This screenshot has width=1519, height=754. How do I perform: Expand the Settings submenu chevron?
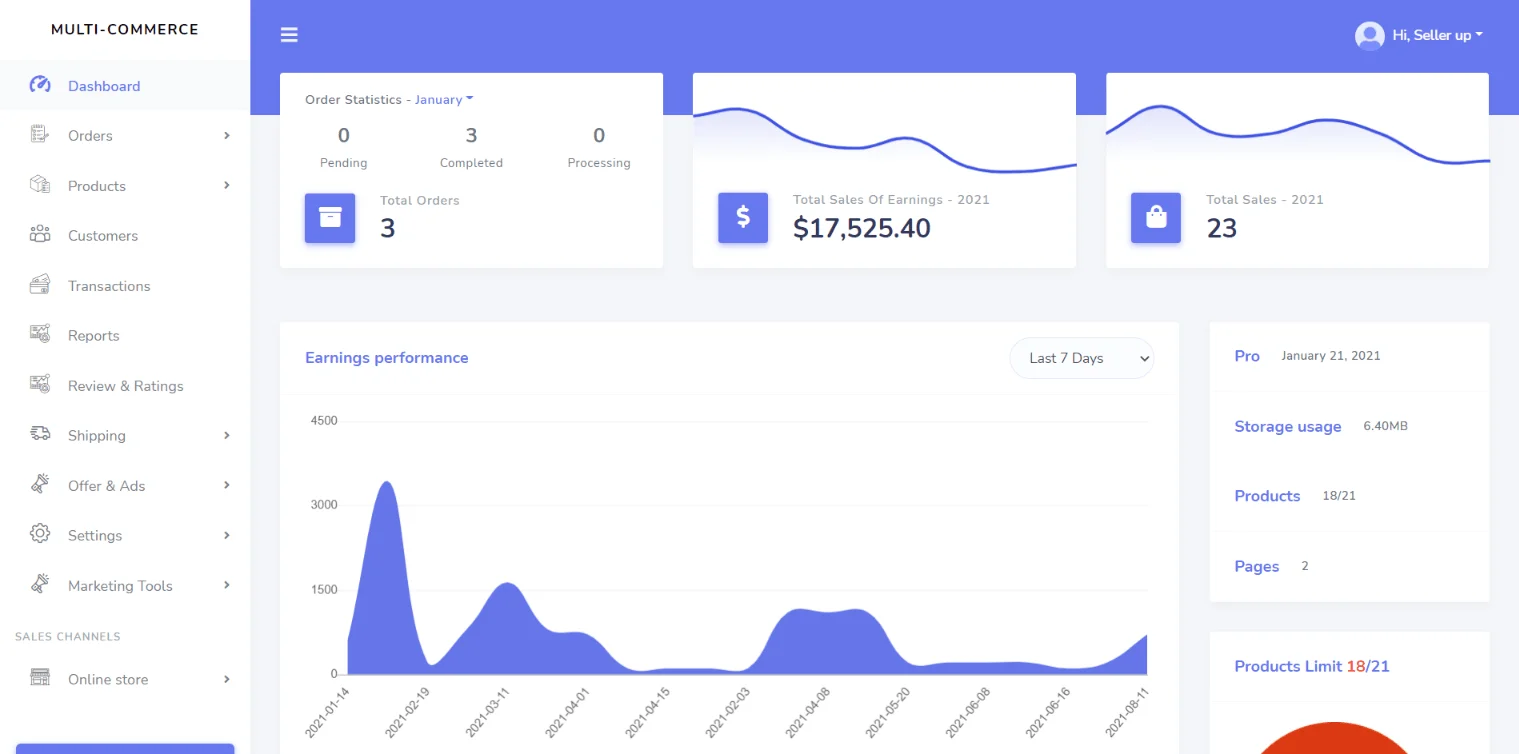coord(227,535)
